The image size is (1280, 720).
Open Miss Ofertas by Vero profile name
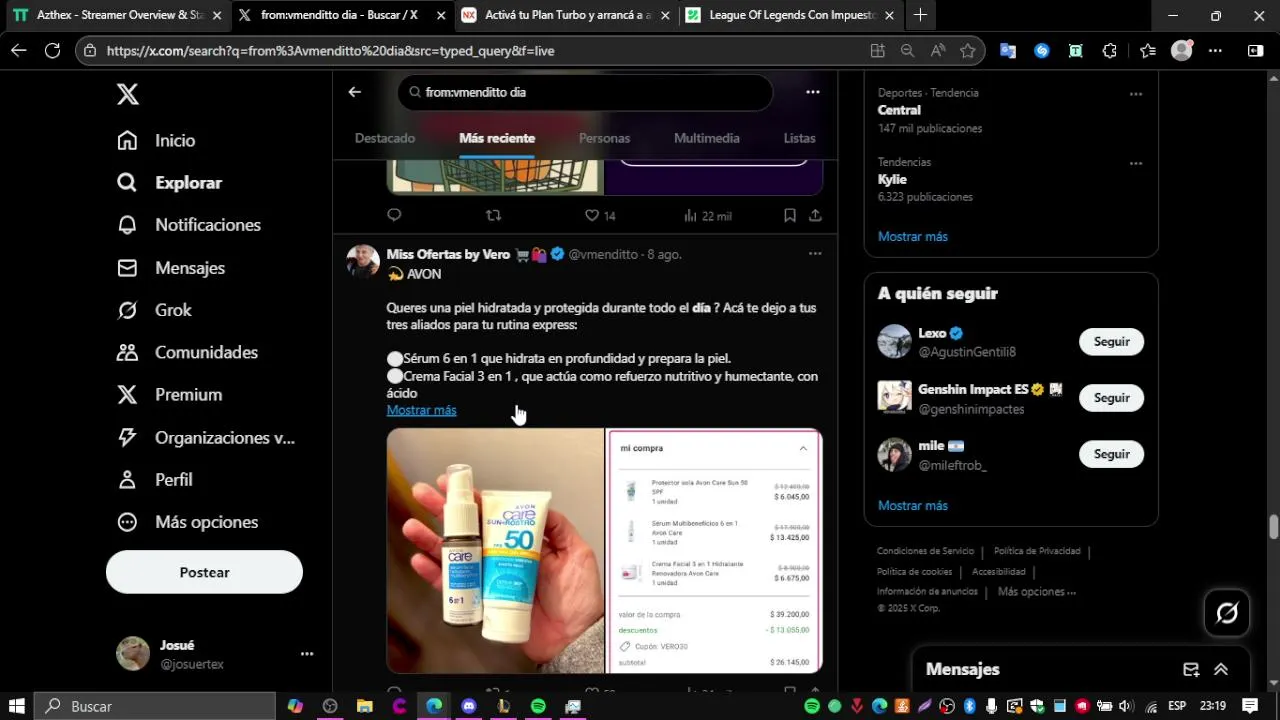448,254
